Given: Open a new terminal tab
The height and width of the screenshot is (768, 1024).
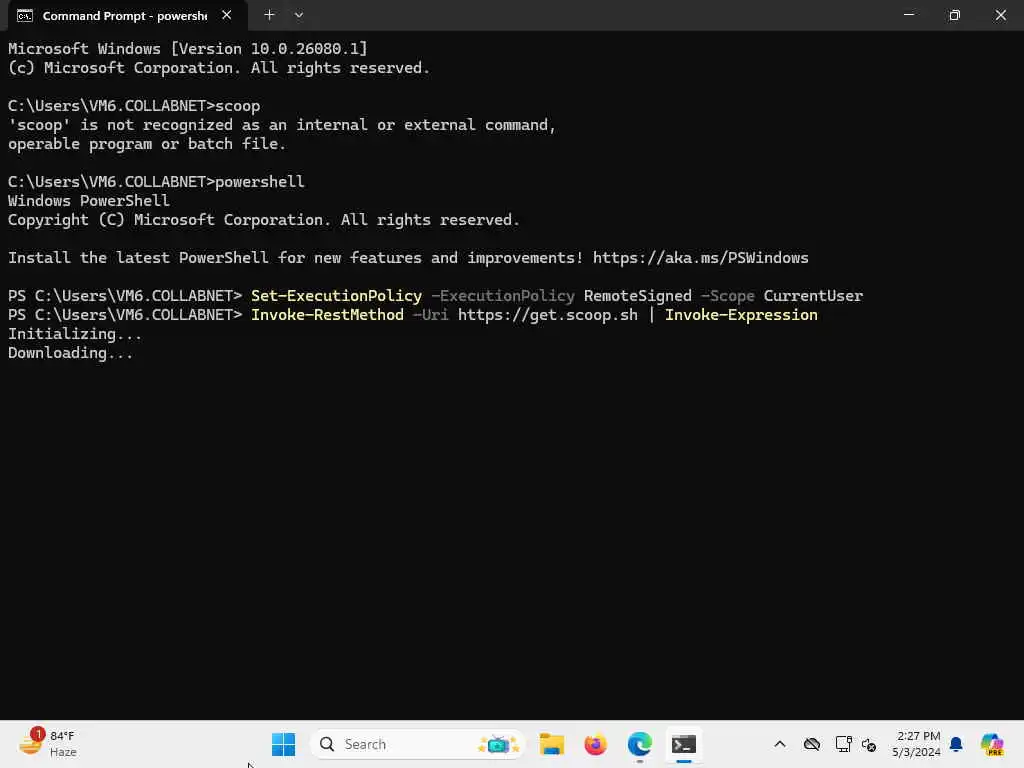Looking at the screenshot, I should pyautogui.click(x=269, y=15).
